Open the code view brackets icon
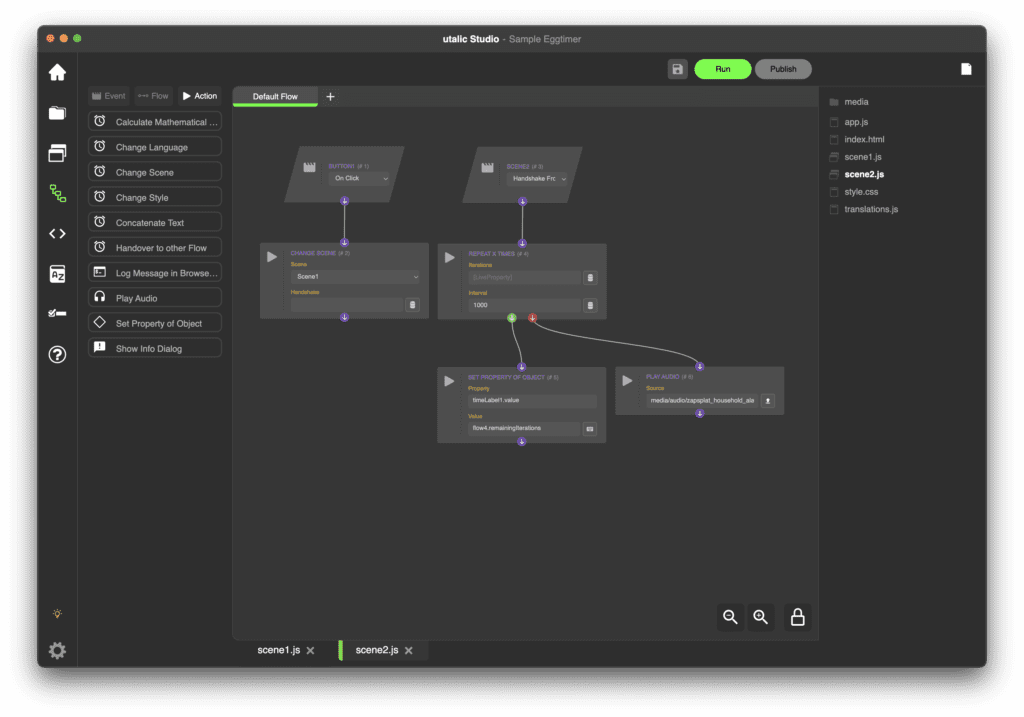 click(x=57, y=234)
